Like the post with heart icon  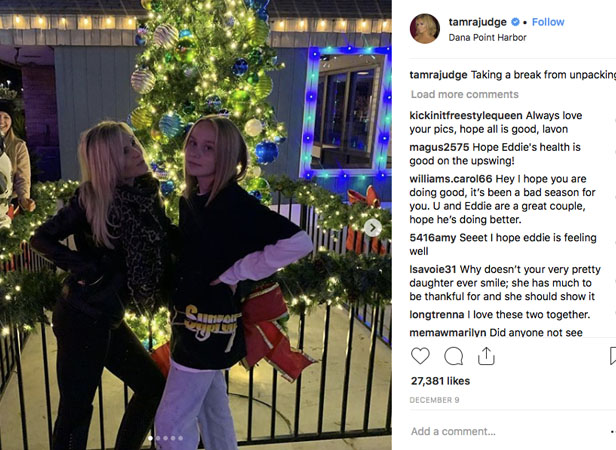coord(420,356)
